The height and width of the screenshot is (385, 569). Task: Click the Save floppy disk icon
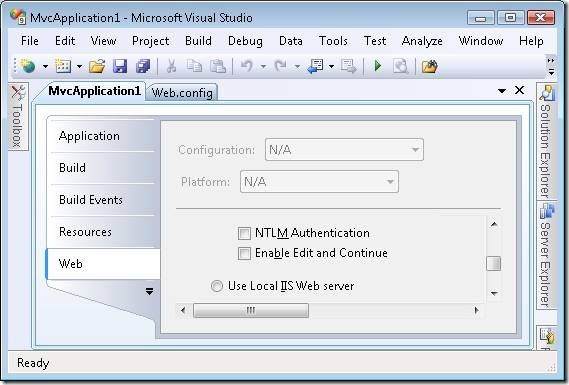click(x=120, y=66)
